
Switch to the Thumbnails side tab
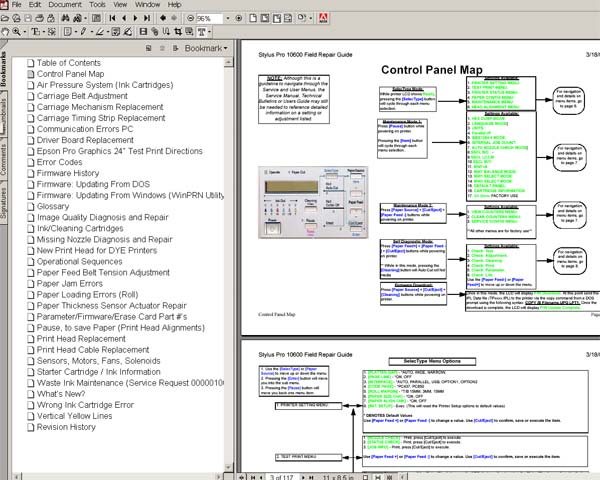[x=3, y=113]
